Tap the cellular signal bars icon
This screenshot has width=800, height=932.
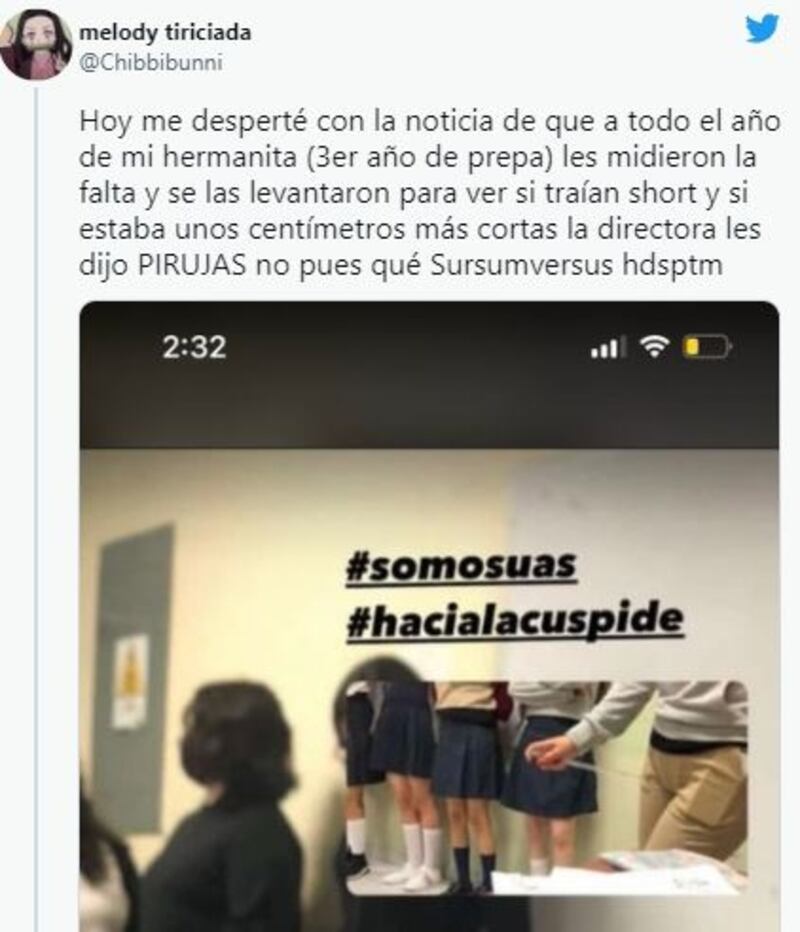(607, 347)
